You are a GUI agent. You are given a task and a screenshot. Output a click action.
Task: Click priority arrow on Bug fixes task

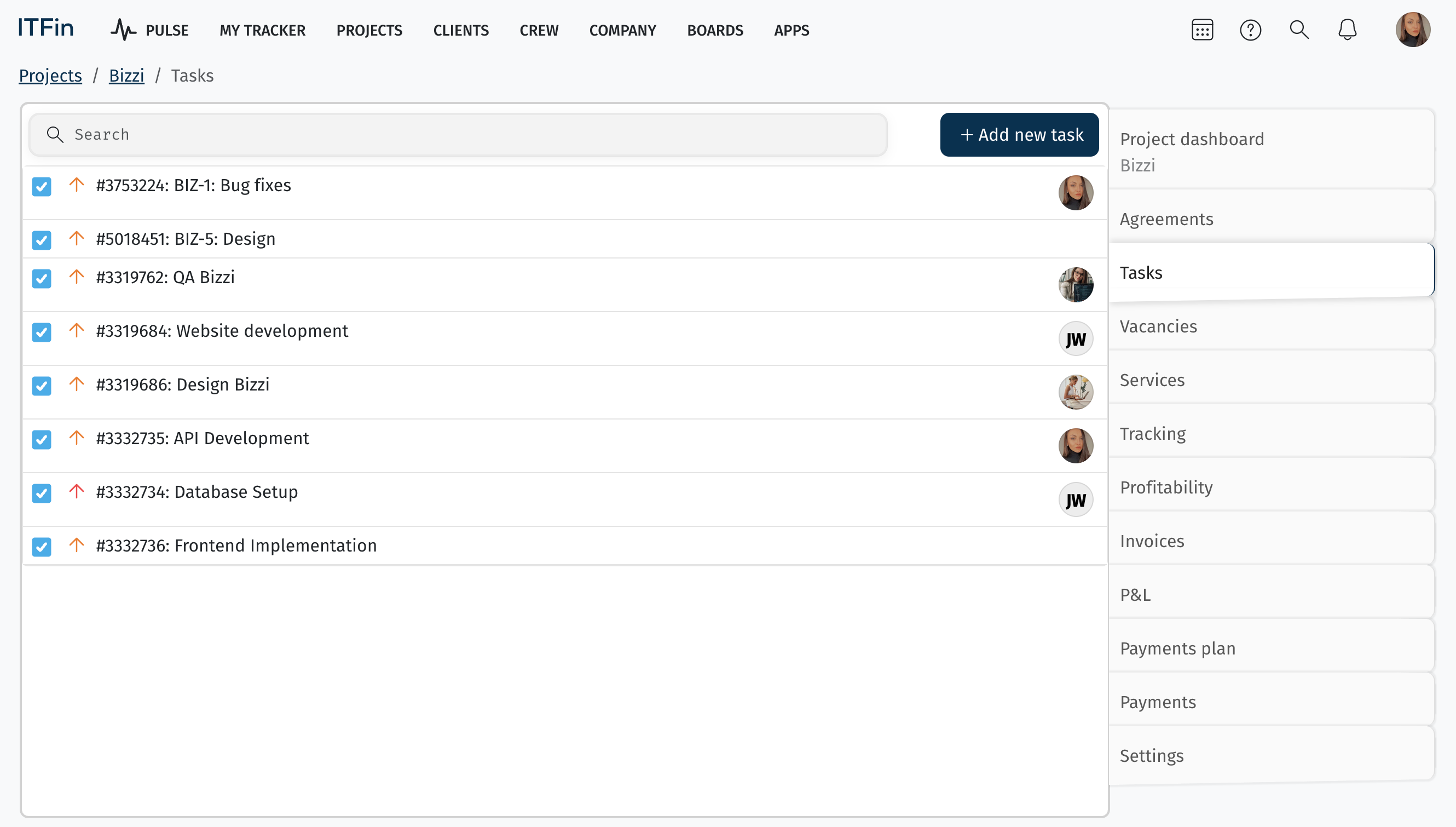coord(77,185)
